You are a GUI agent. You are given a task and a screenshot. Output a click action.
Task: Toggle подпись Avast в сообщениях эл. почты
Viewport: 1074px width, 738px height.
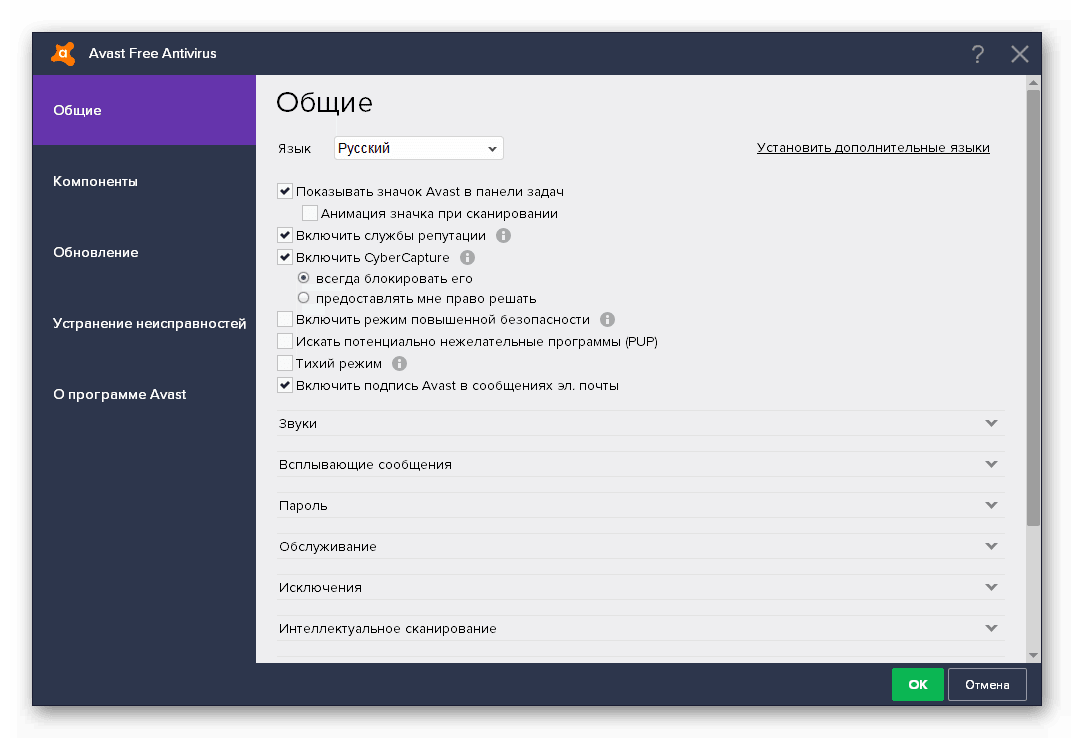coord(285,384)
